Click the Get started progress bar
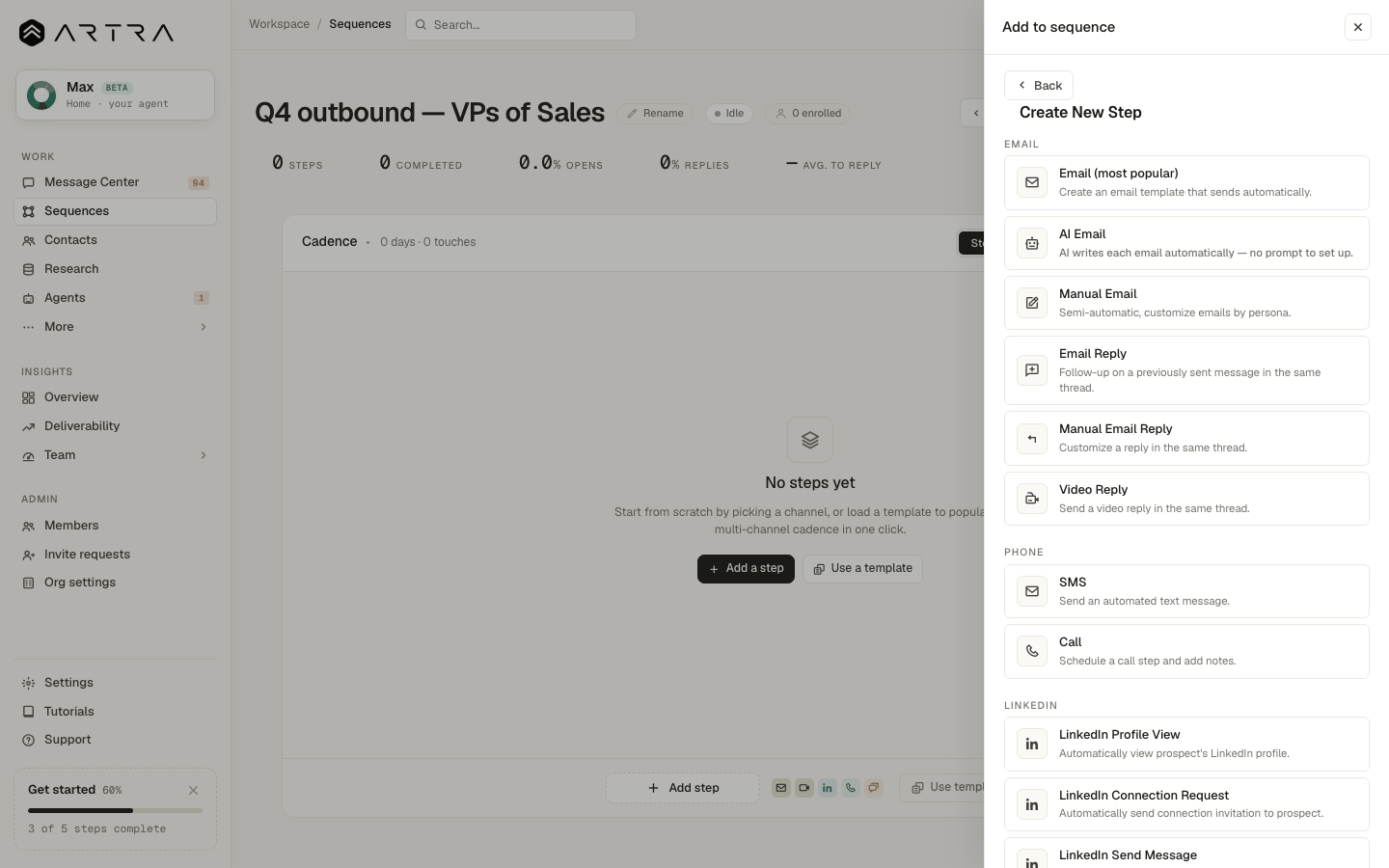Viewport: 1389px width, 868px height. (x=115, y=810)
